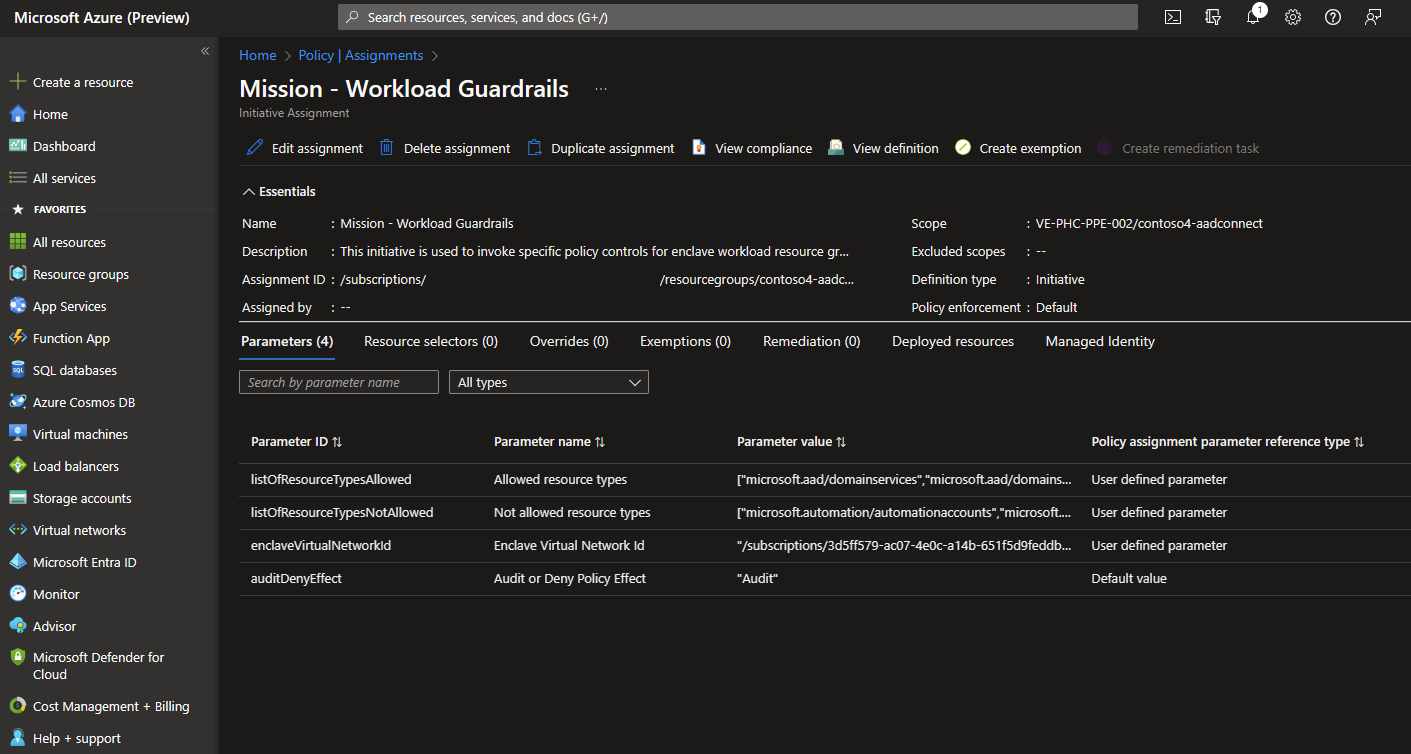Screen dimensions: 1411x754
Task: Click the Help + support person icon
Action: pyautogui.click(x=17, y=738)
